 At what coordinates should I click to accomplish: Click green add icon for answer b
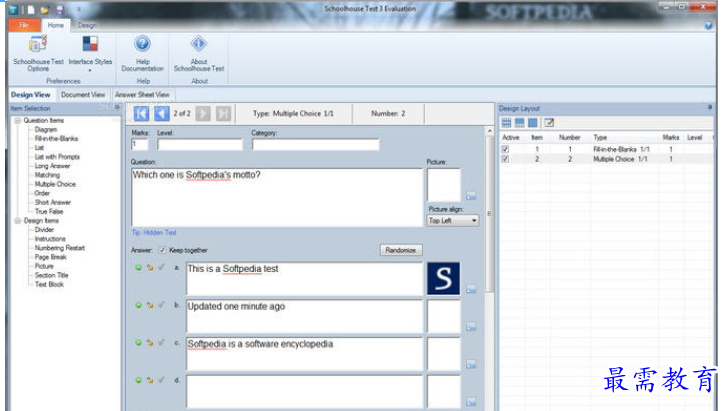138,305
